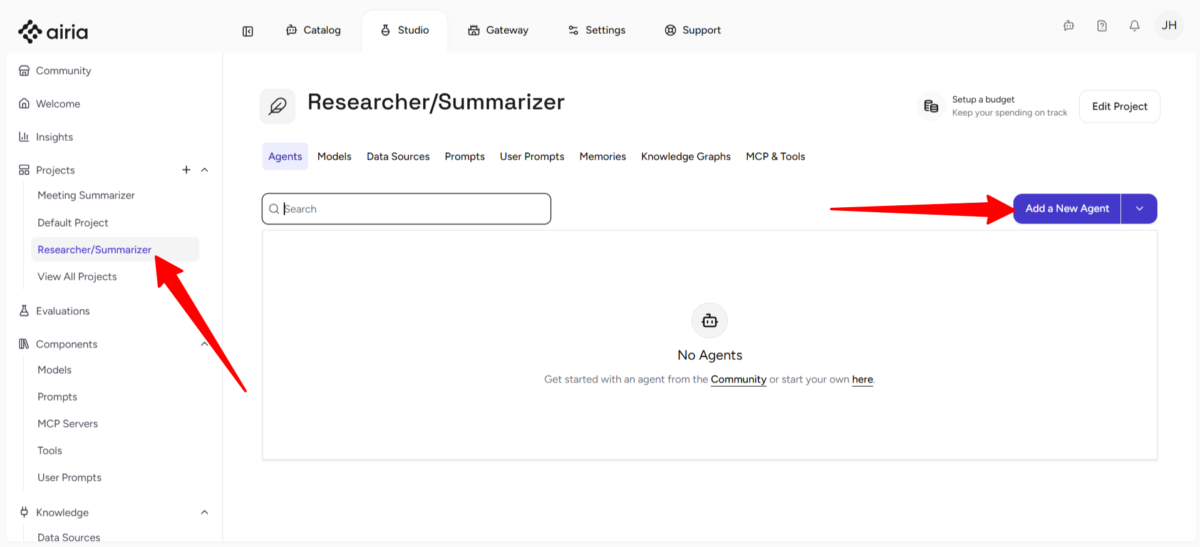
Task: Open the notifications bell
Action: click(x=1134, y=26)
